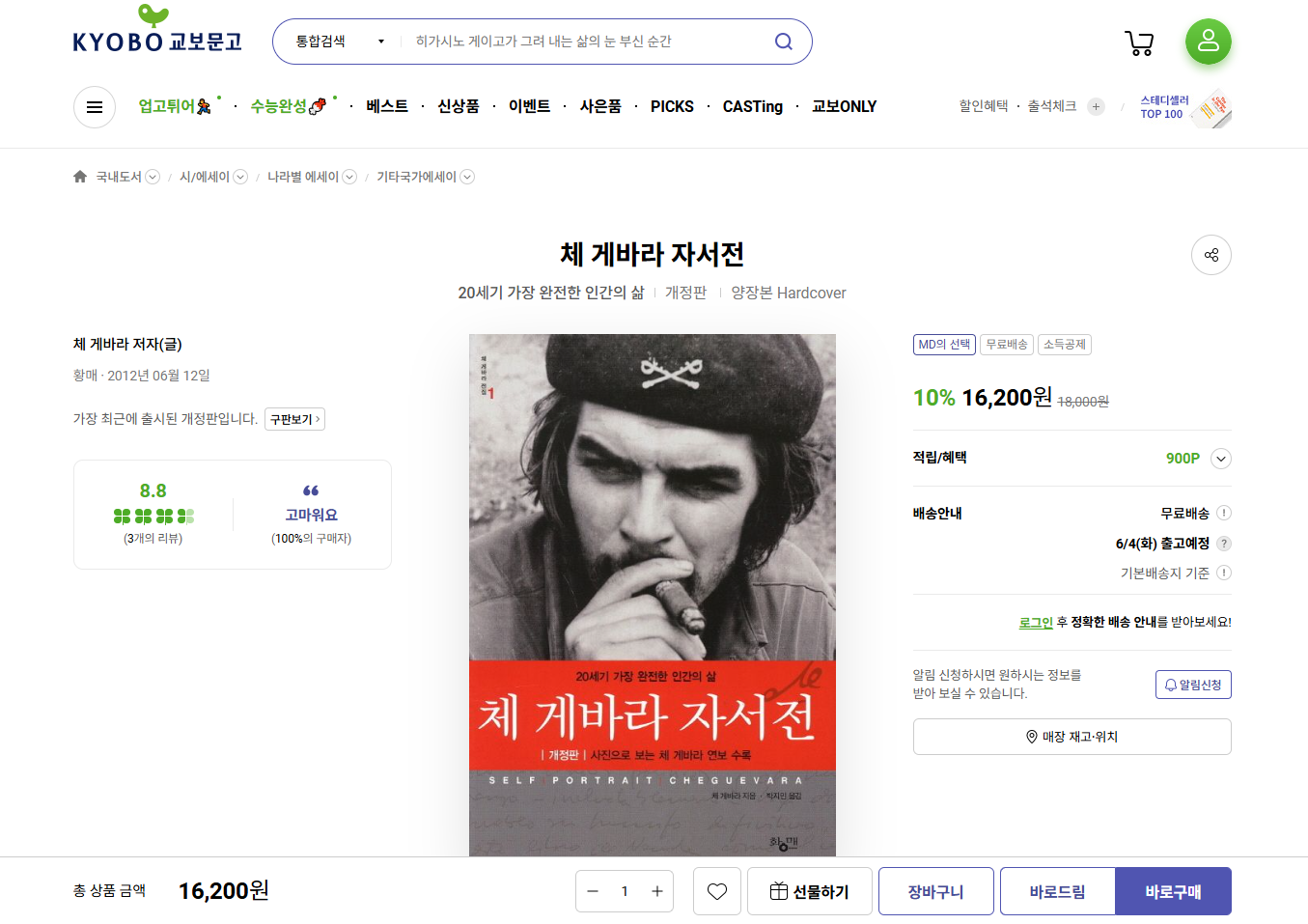Click the book cover image

(x=653, y=596)
